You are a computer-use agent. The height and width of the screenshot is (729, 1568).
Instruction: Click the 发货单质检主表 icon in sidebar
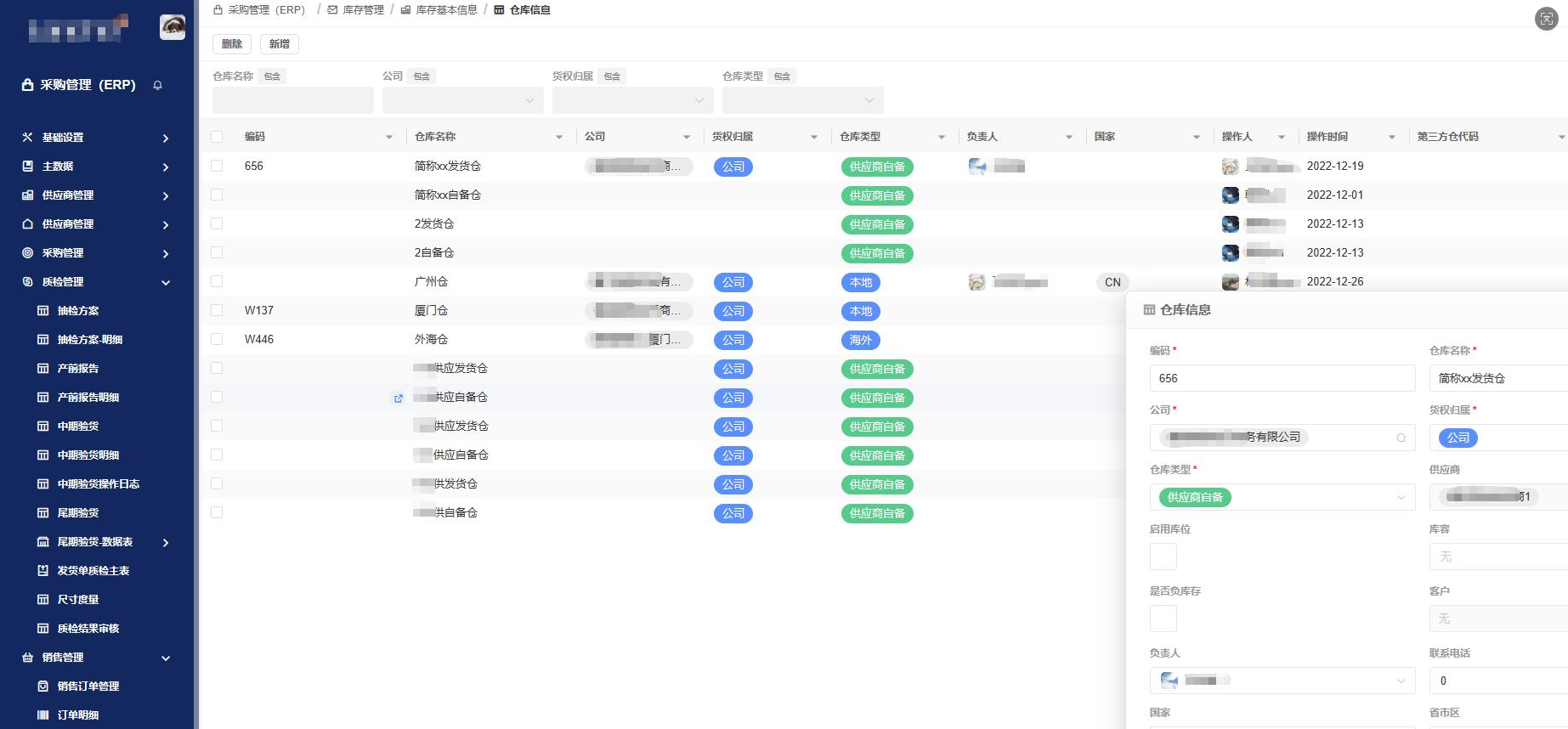point(42,571)
